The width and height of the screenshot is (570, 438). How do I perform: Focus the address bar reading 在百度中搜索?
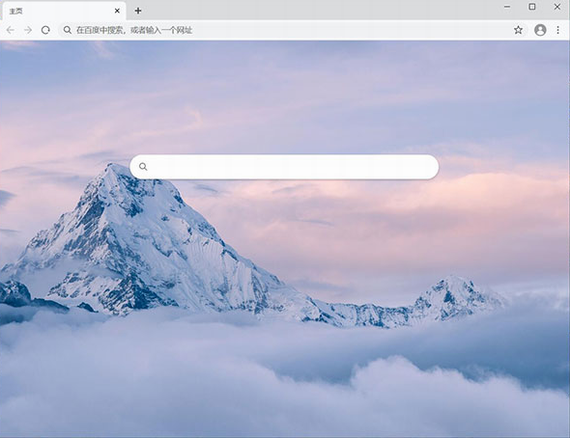coord(284,30)
